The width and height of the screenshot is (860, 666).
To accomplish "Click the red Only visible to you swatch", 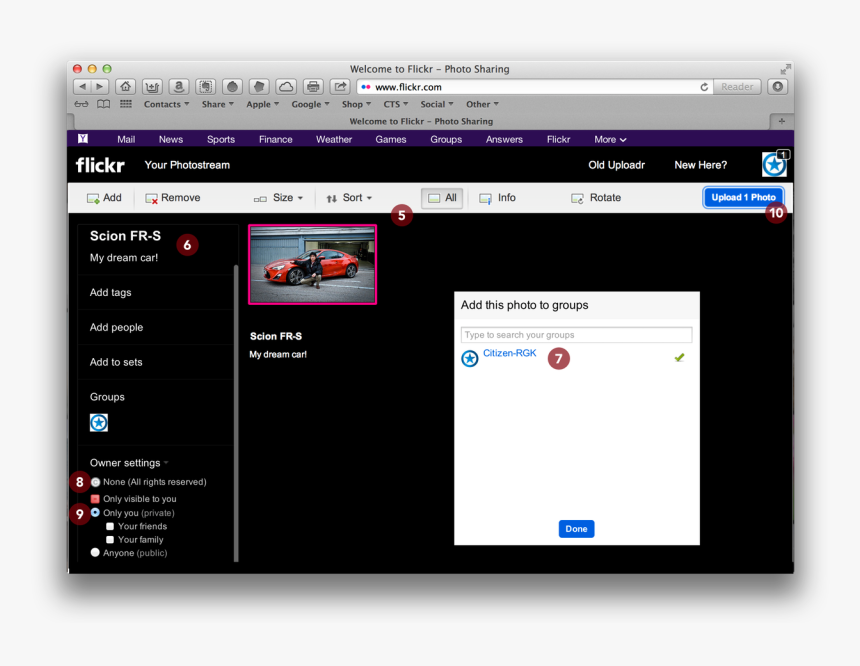I will (x=95, y=498).
